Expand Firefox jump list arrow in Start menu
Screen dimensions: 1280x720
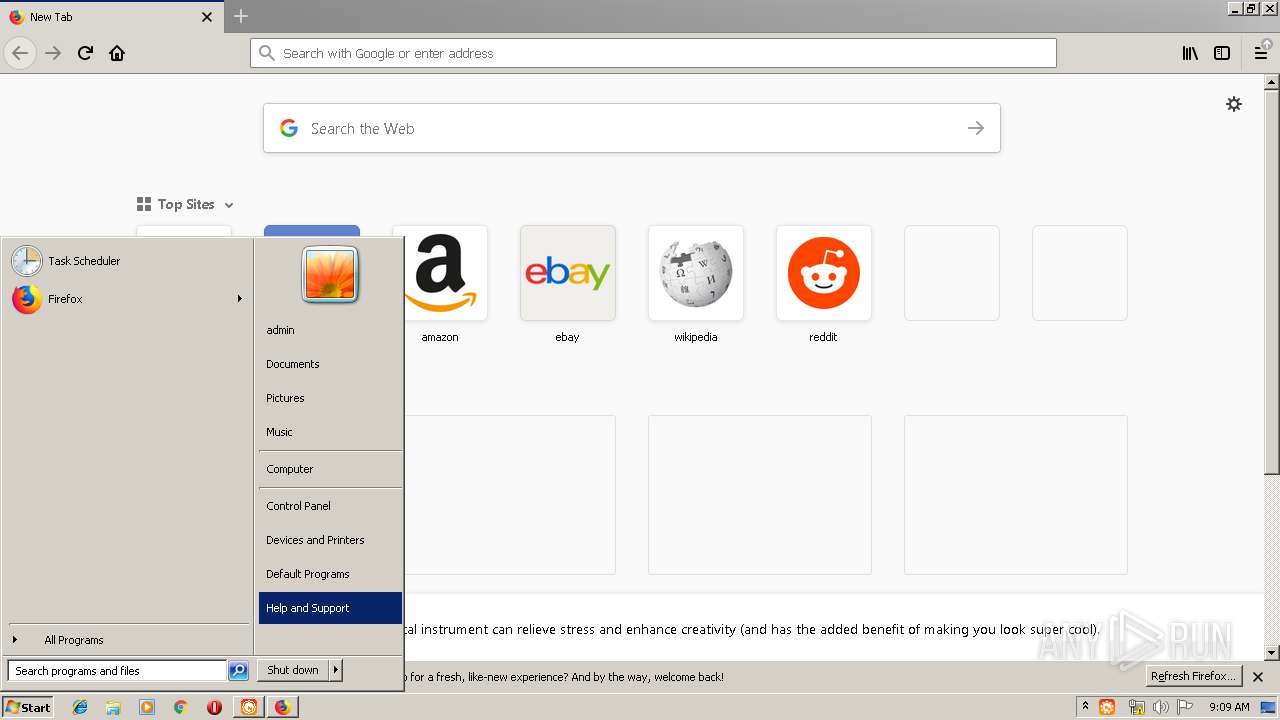point(240,299)
